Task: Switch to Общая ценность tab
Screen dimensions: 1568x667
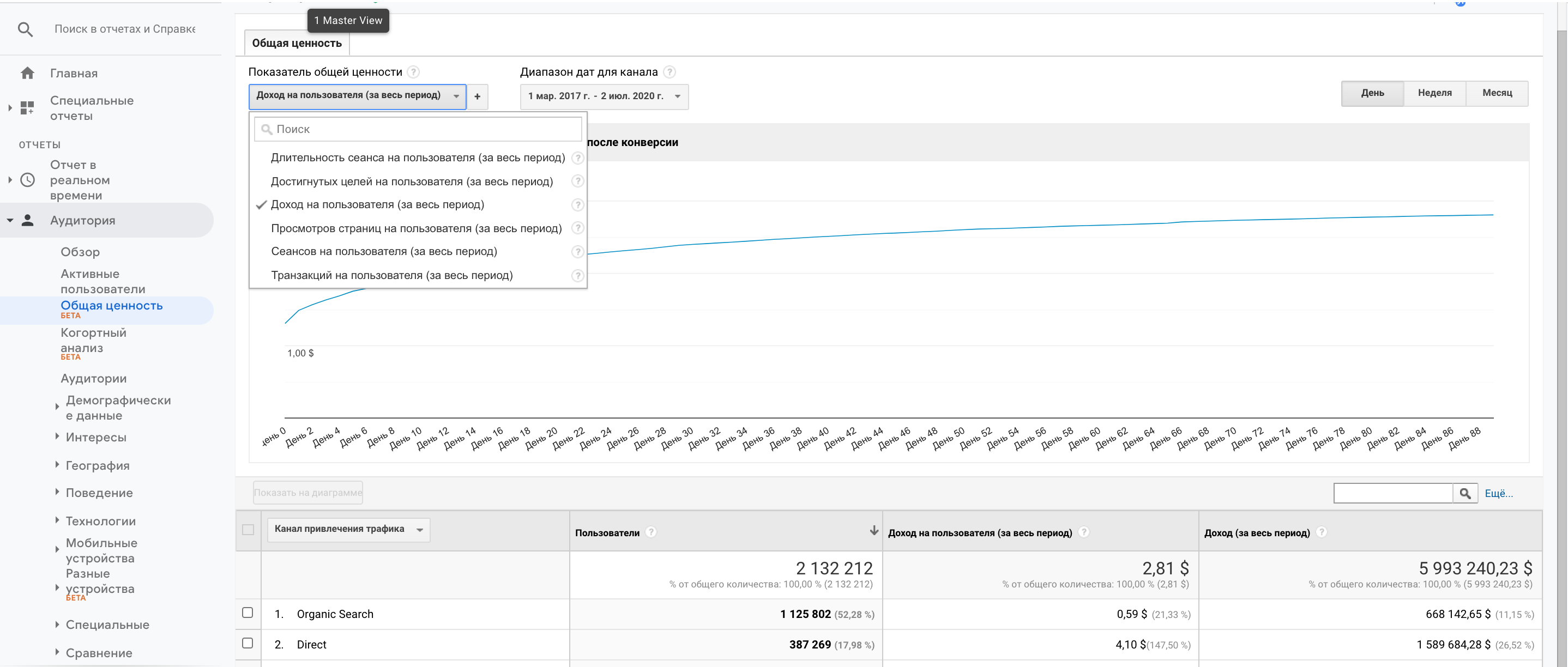Action: pyautogui.click(x=297, y=43)
